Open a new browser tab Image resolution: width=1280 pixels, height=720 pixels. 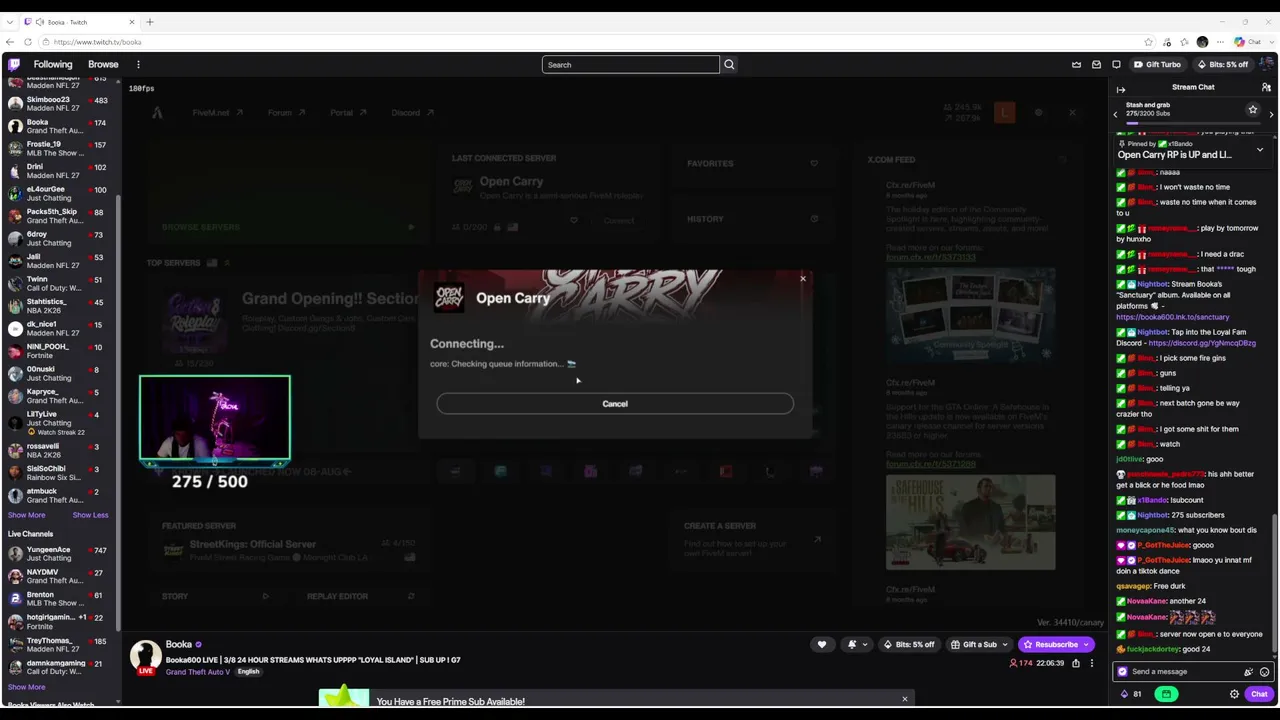point(150,22)
